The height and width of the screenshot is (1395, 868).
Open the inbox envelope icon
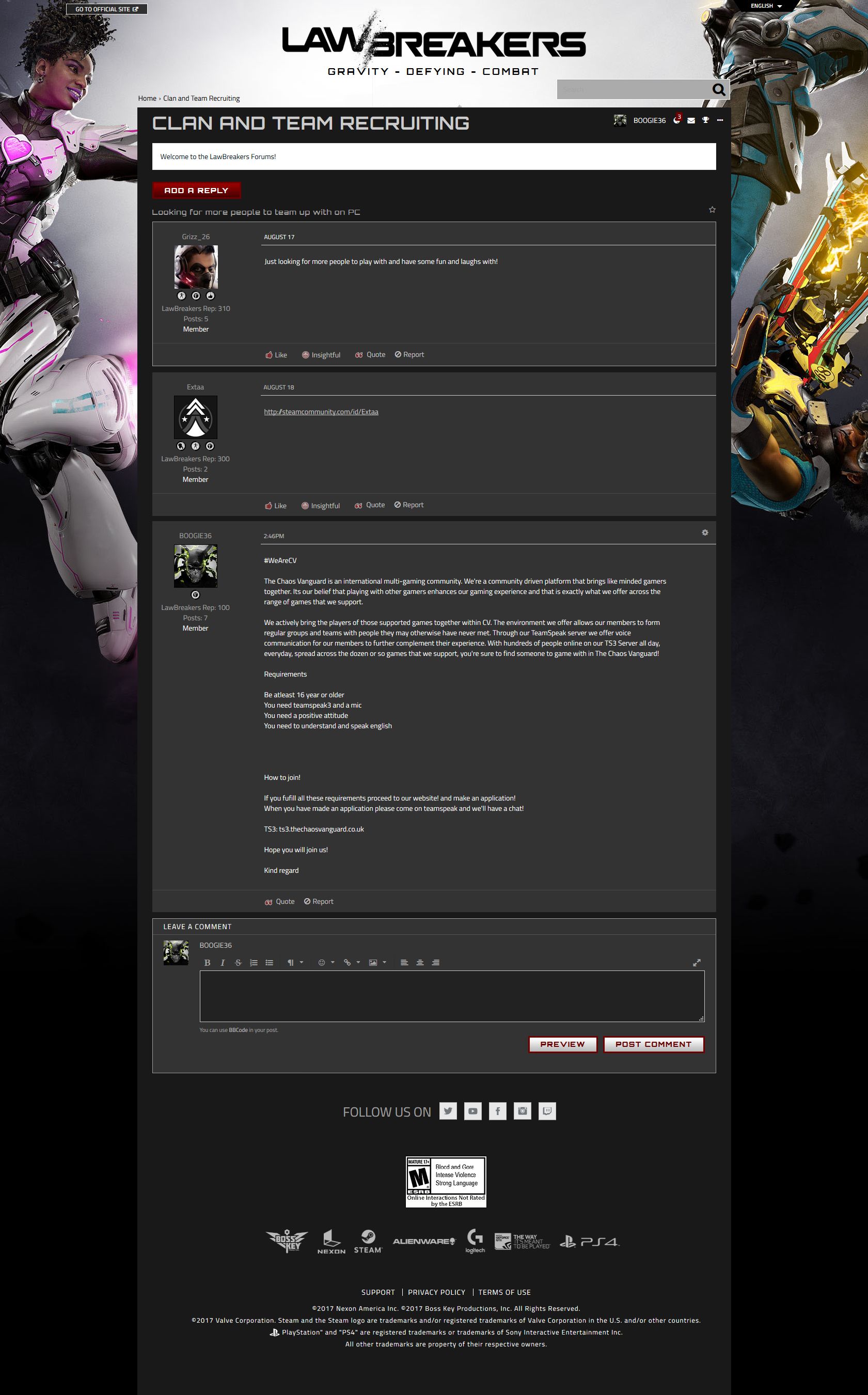coord(691,120)
